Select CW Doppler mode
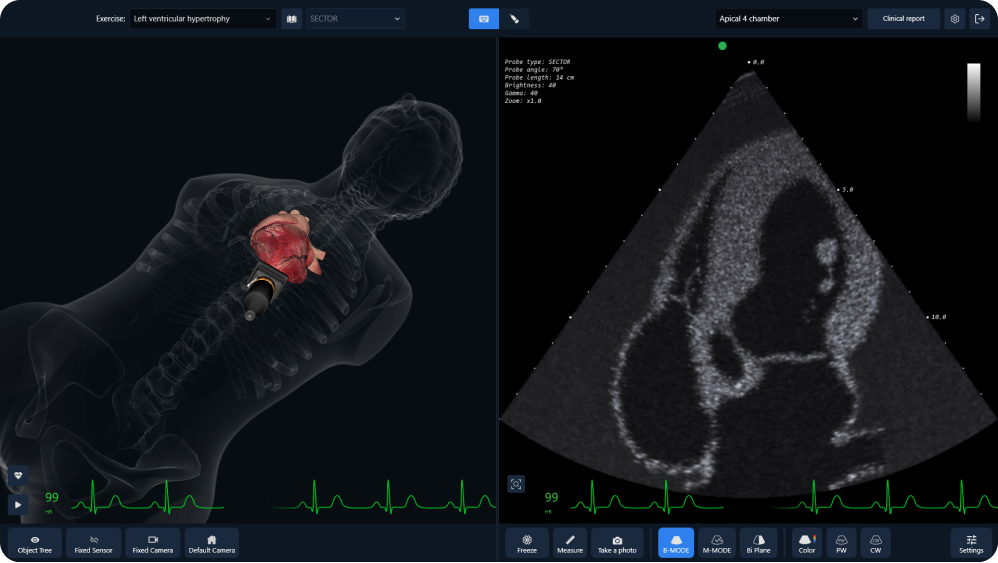 [x=875, y=543]
